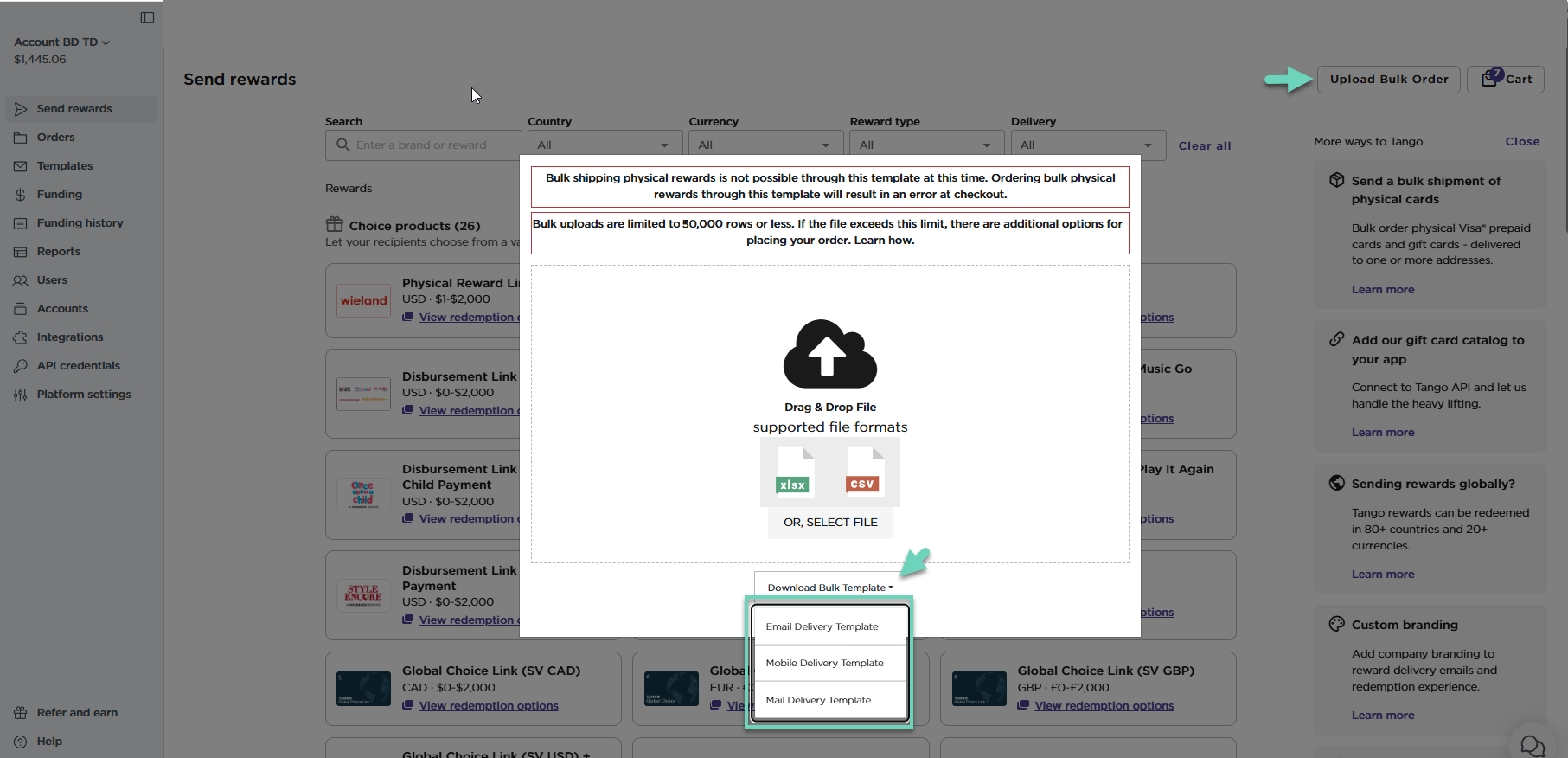Select Mail Delivery Template option
The height and width of the screenshot is (758, 1568).
[818, 700]
